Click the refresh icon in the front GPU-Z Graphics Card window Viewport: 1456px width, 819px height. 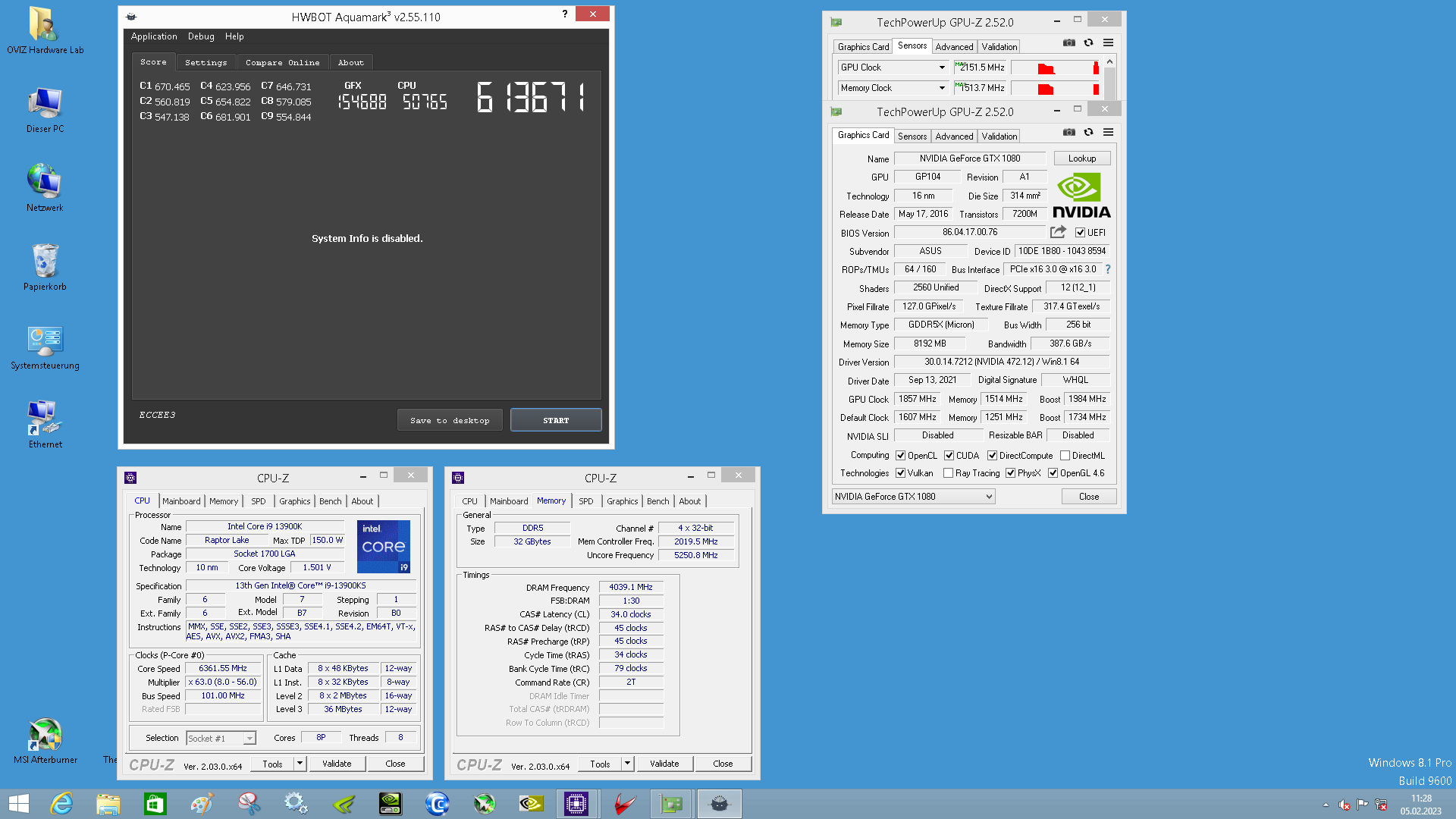tap(1088, 132)
